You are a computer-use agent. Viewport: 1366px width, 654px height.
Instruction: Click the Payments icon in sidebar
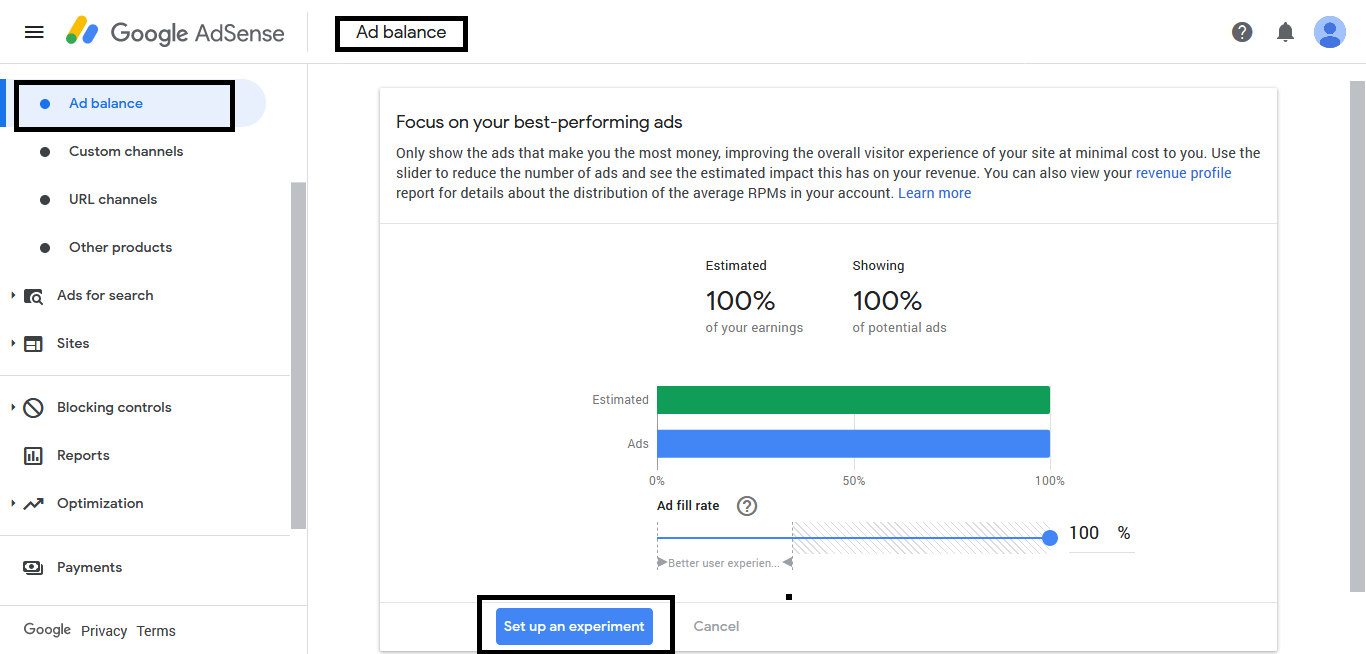click(x=33, y=568)
